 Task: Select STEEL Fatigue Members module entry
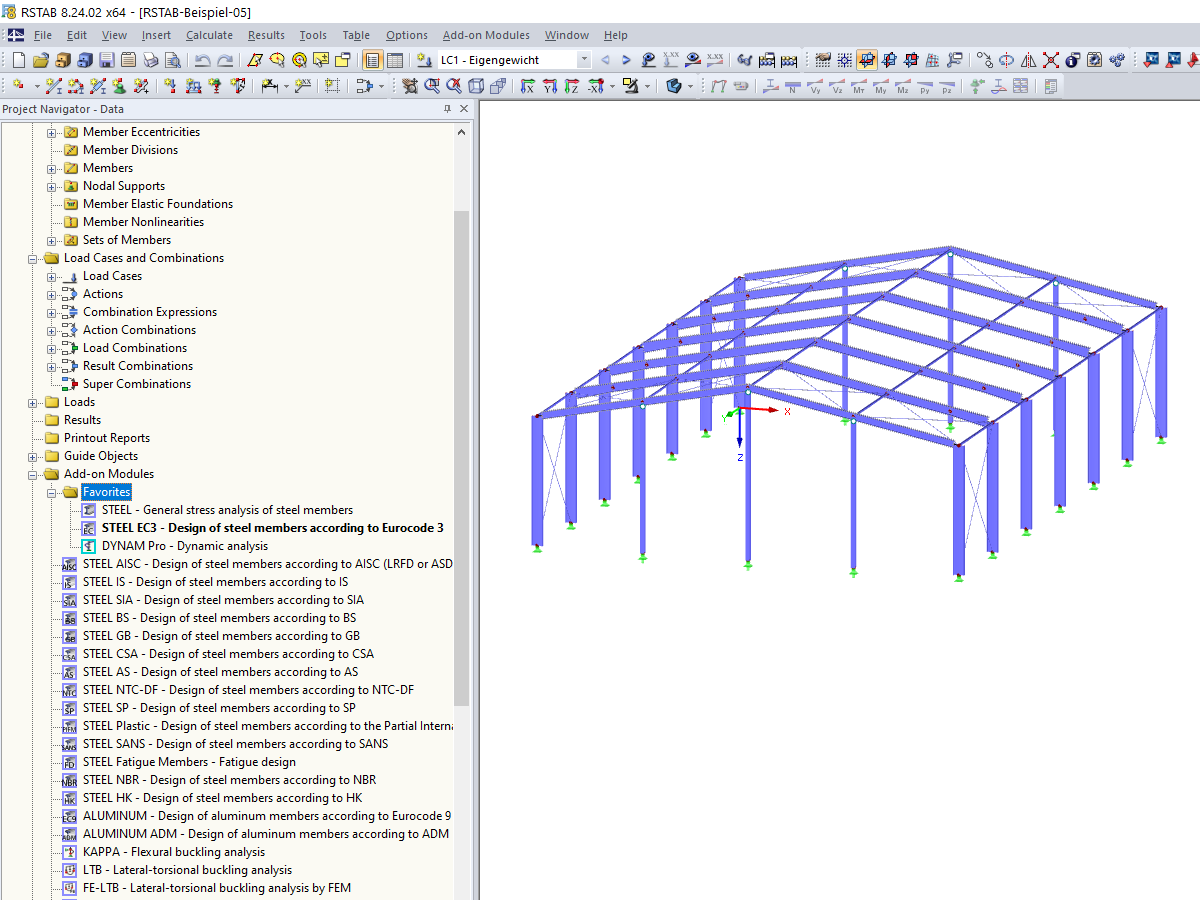(189, 762)
